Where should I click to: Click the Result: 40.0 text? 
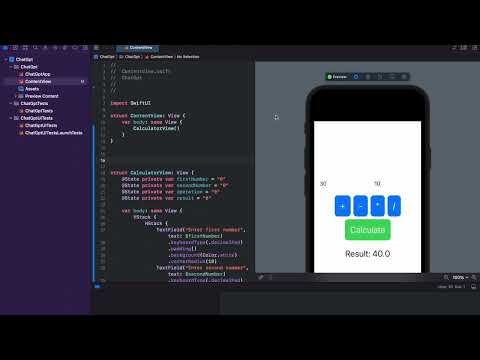point(368,254)
